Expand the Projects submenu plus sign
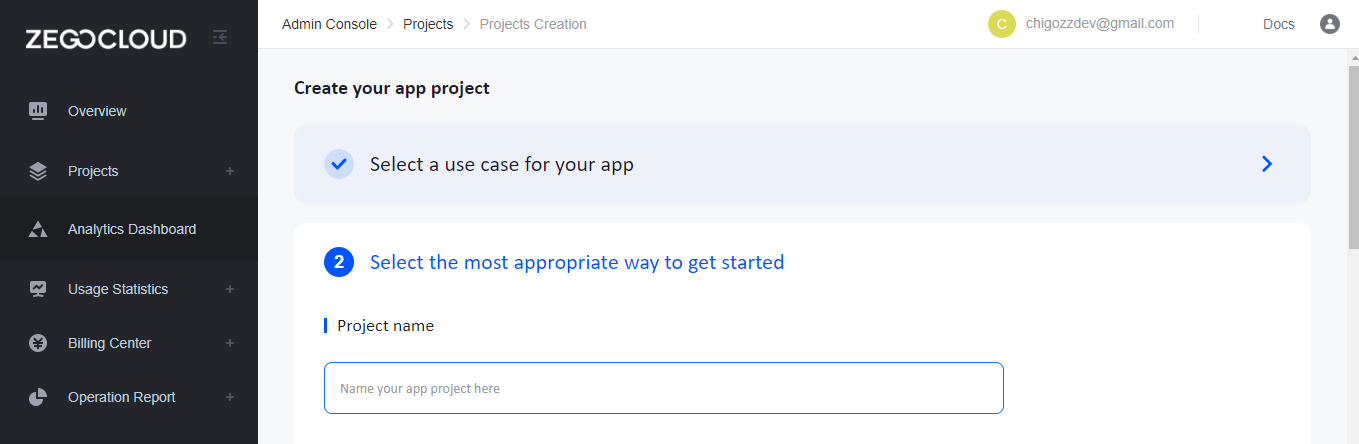1359x444 pixels. click(x=230, y=171)
